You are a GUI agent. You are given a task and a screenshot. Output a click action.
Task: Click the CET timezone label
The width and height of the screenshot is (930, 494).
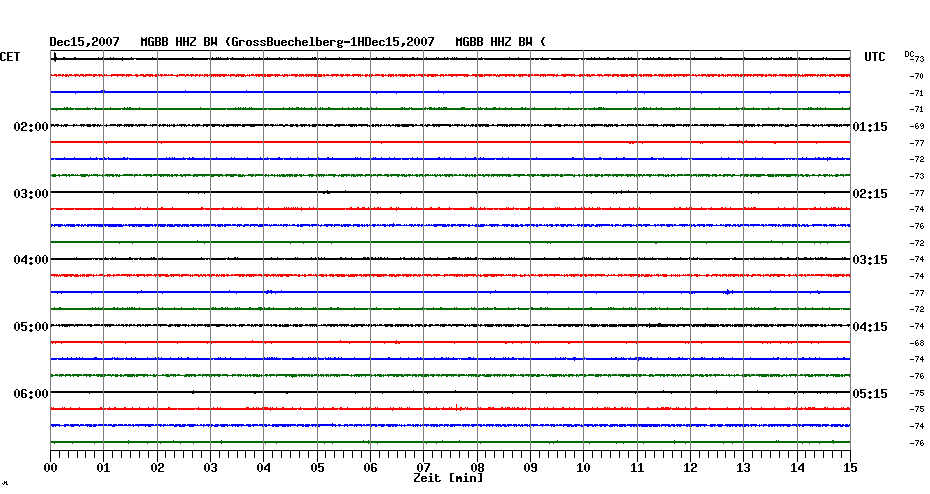tap(10, 57)
